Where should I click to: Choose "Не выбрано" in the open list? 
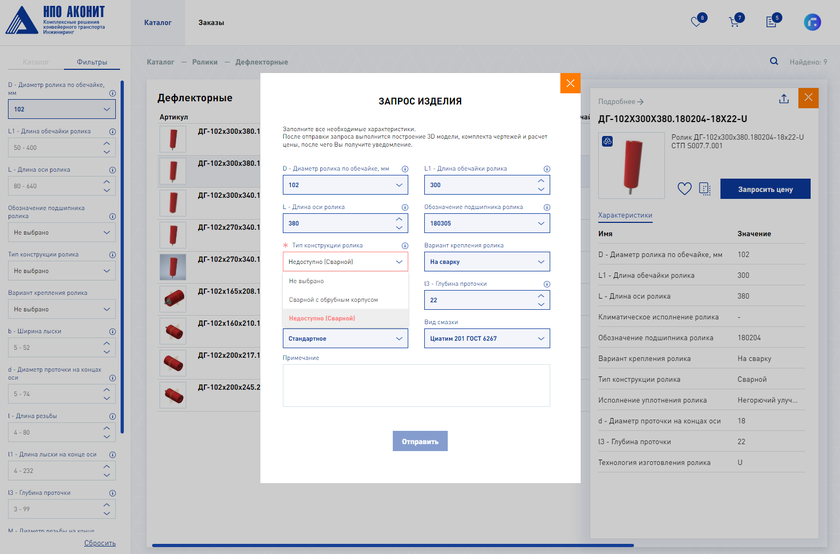[x=306, y=281]
